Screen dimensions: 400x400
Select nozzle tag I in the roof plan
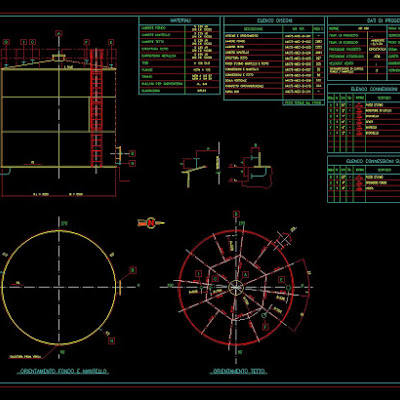coord(199,274)
